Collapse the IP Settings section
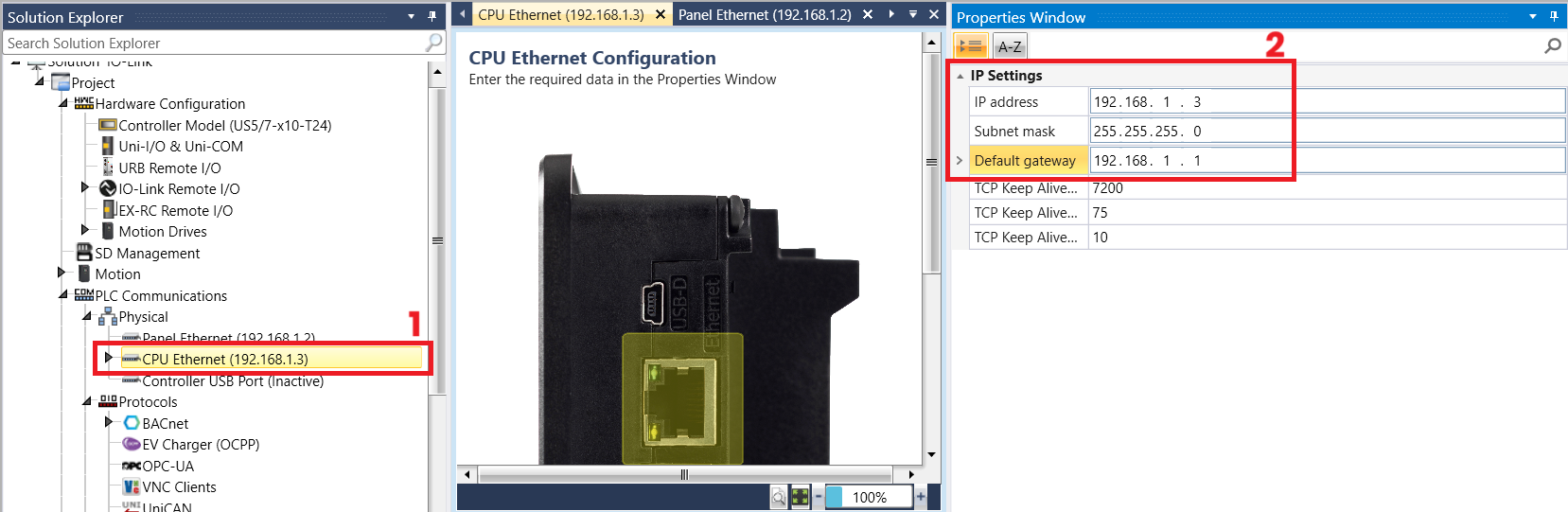The height and width of the screenshot is (512, 1568). click(x=960, y=76)
